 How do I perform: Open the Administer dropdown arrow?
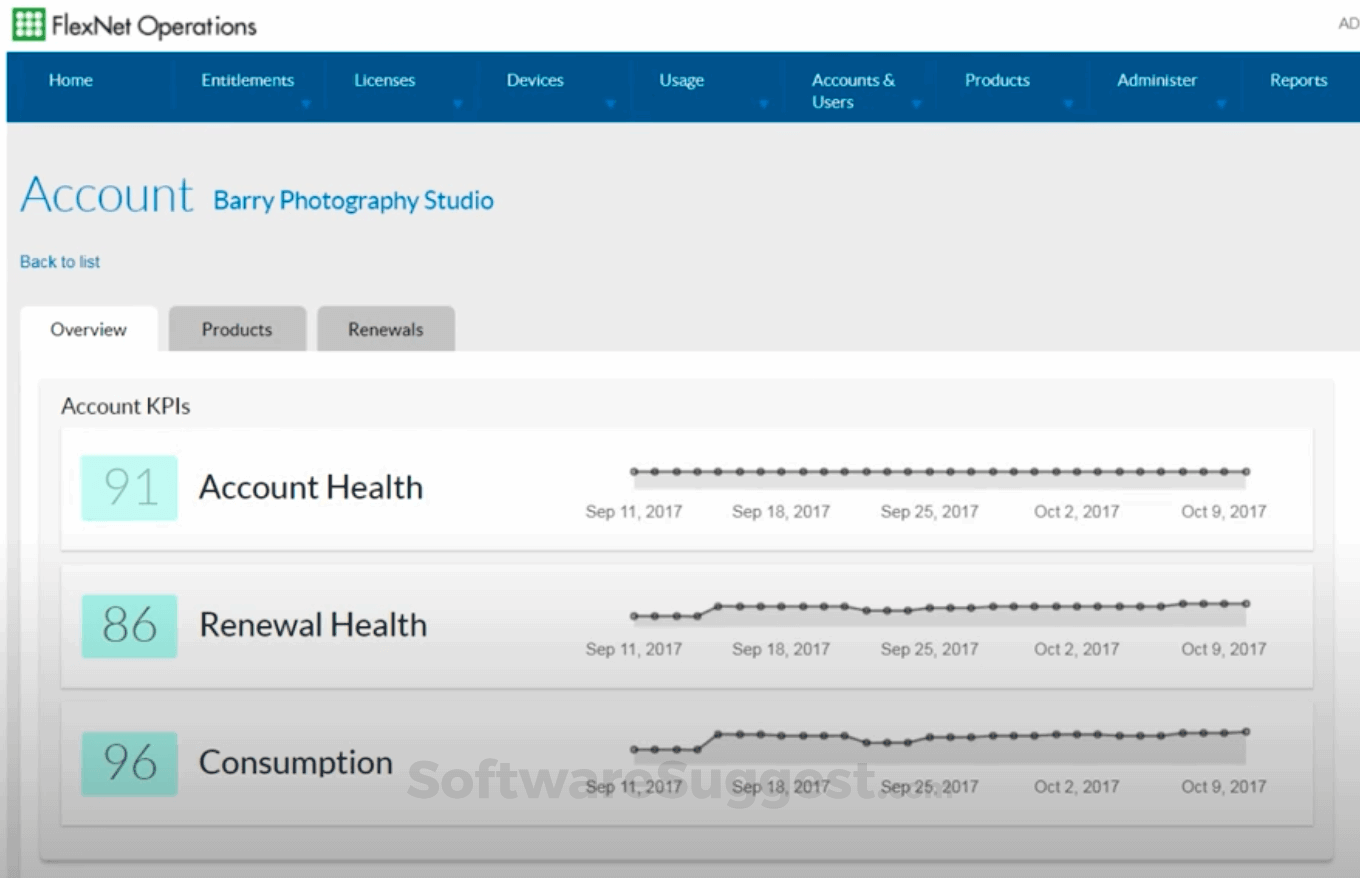click(x=1222, y=103)
